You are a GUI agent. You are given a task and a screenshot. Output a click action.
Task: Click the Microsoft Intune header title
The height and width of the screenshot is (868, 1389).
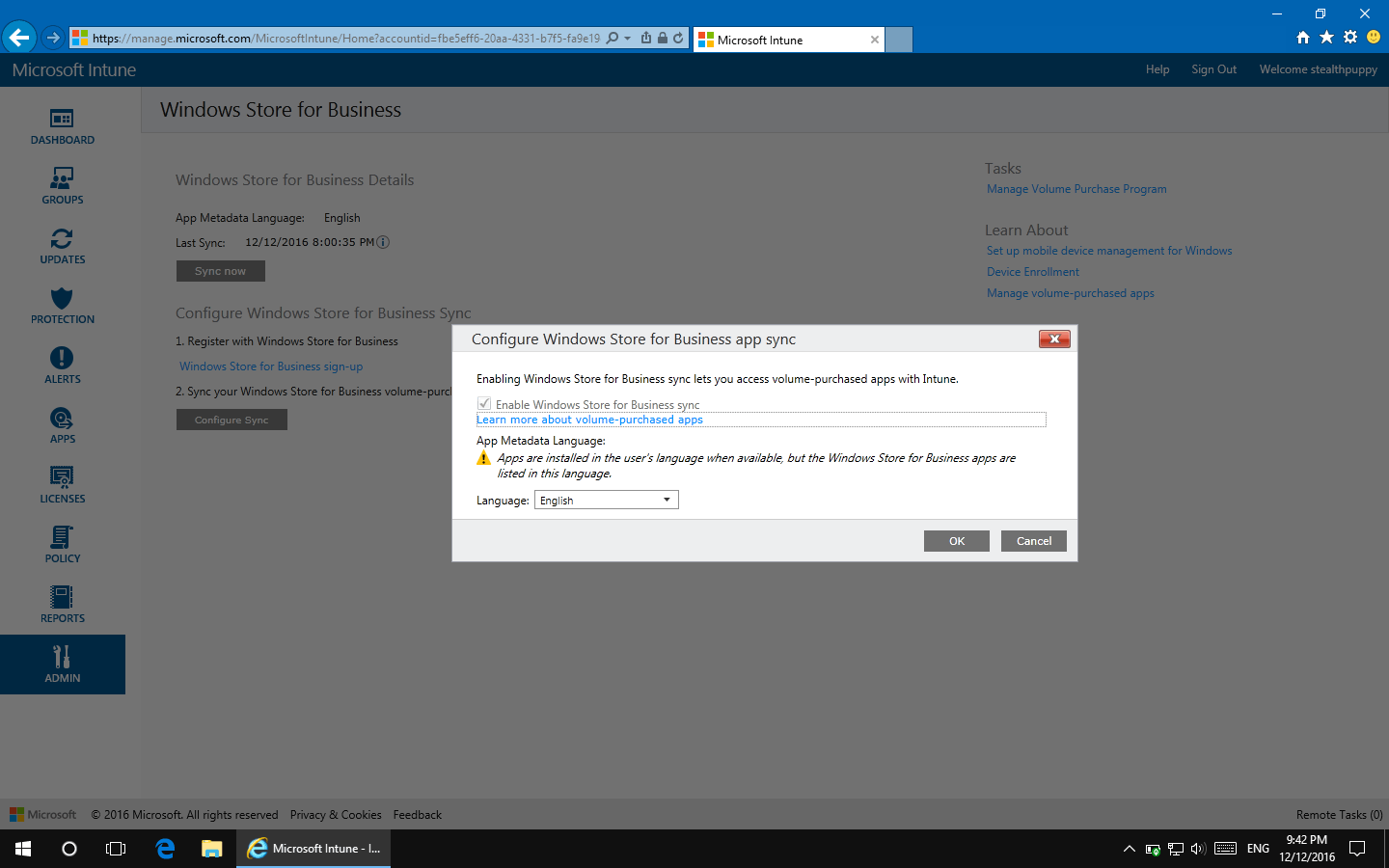tap(74, 69)
